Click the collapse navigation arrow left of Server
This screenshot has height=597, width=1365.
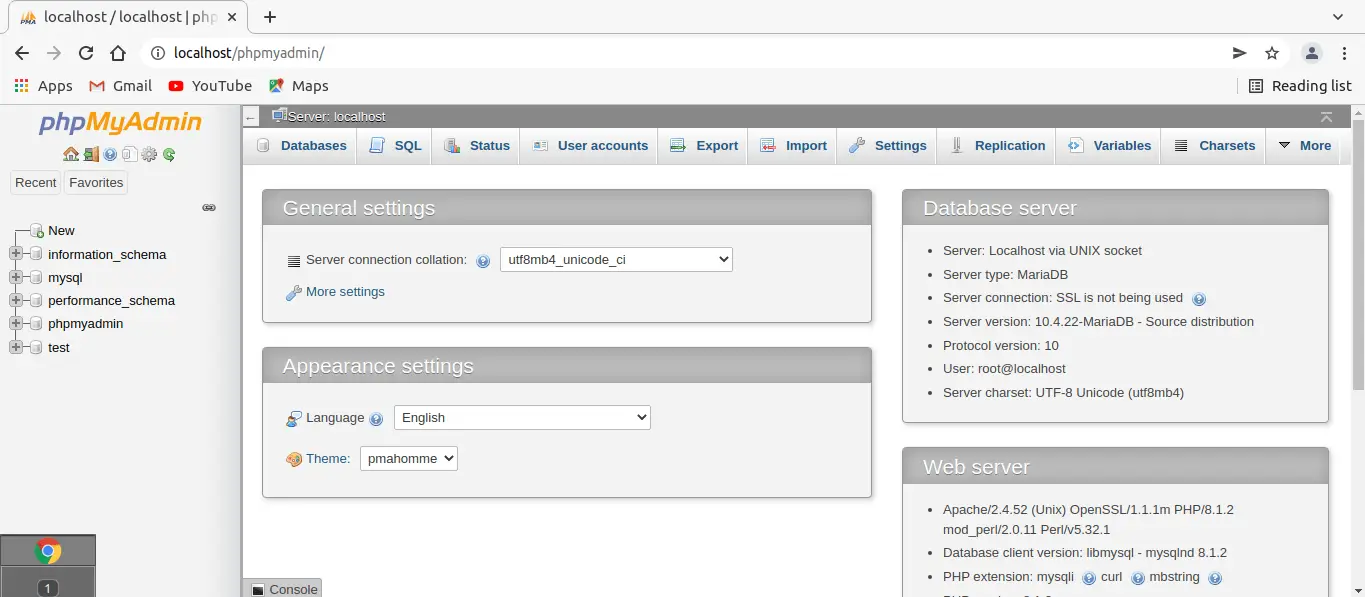pyautogui.click(x=251, y=117)
